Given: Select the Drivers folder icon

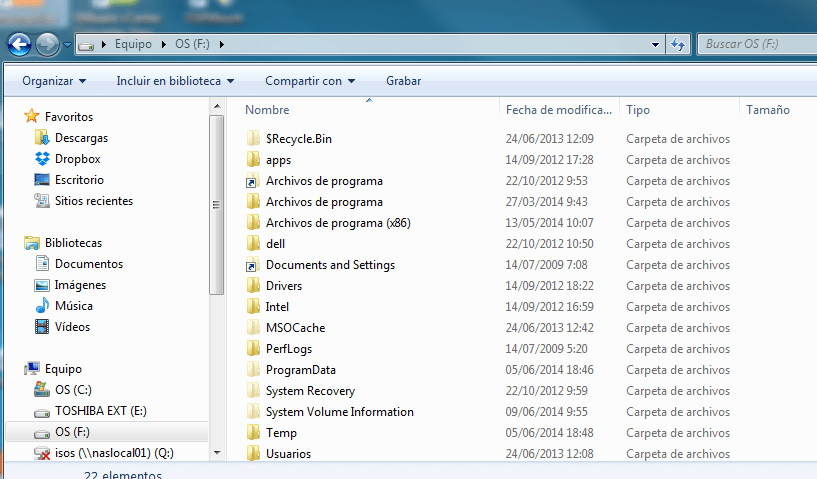Looking at the screenshot, I should 253,286.
